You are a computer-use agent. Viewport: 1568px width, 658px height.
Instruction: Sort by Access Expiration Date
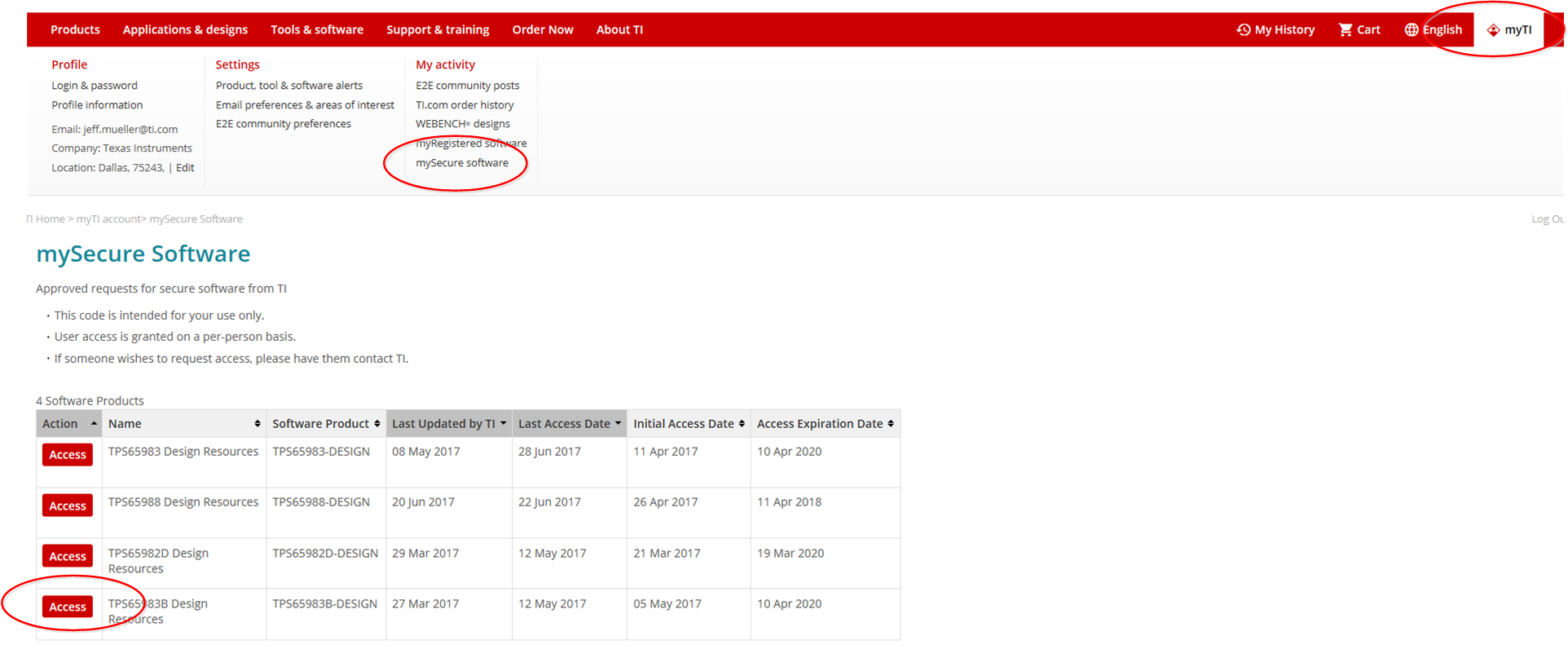pyautogui.click(x=825, y=424)
